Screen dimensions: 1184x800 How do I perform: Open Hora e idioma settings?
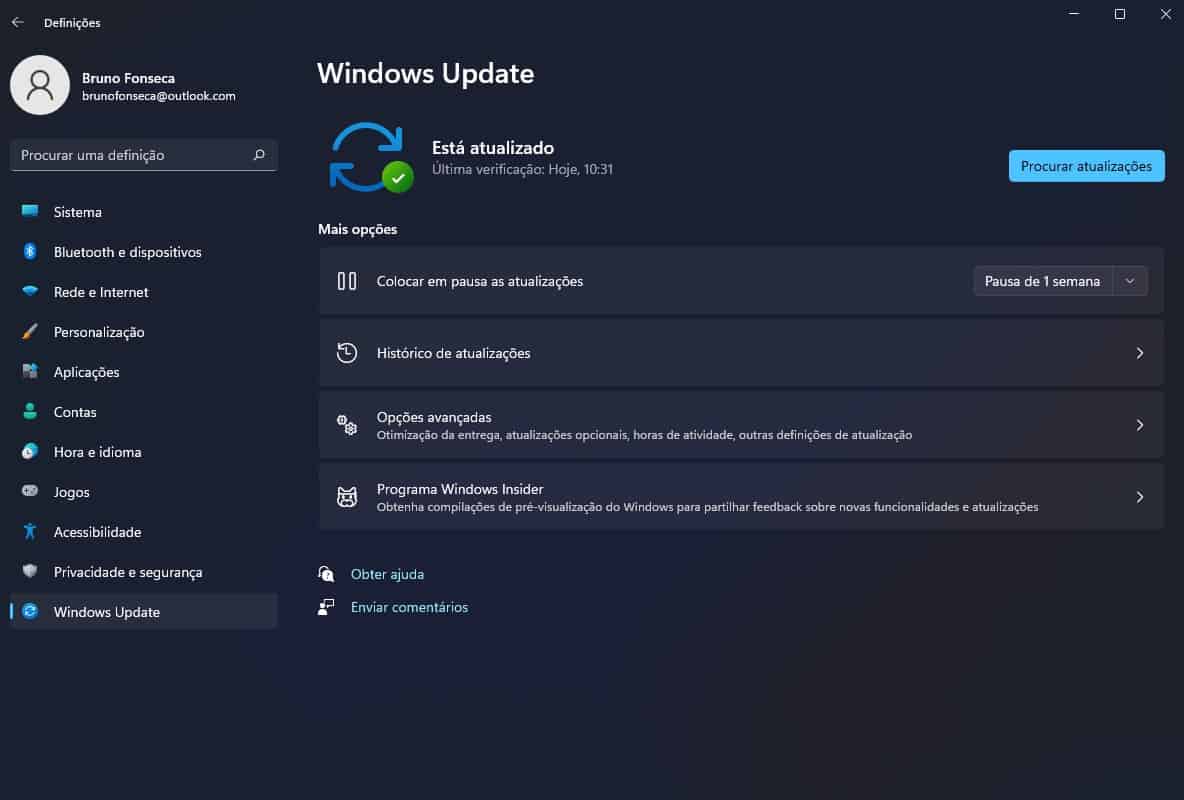point(143,453)
